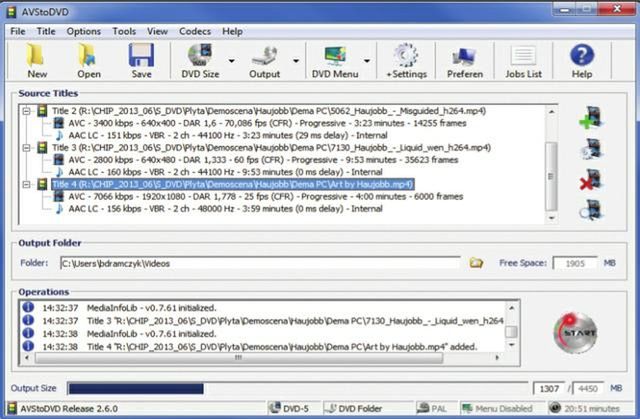Collapse the Title 3 tree node

[27, 148]
